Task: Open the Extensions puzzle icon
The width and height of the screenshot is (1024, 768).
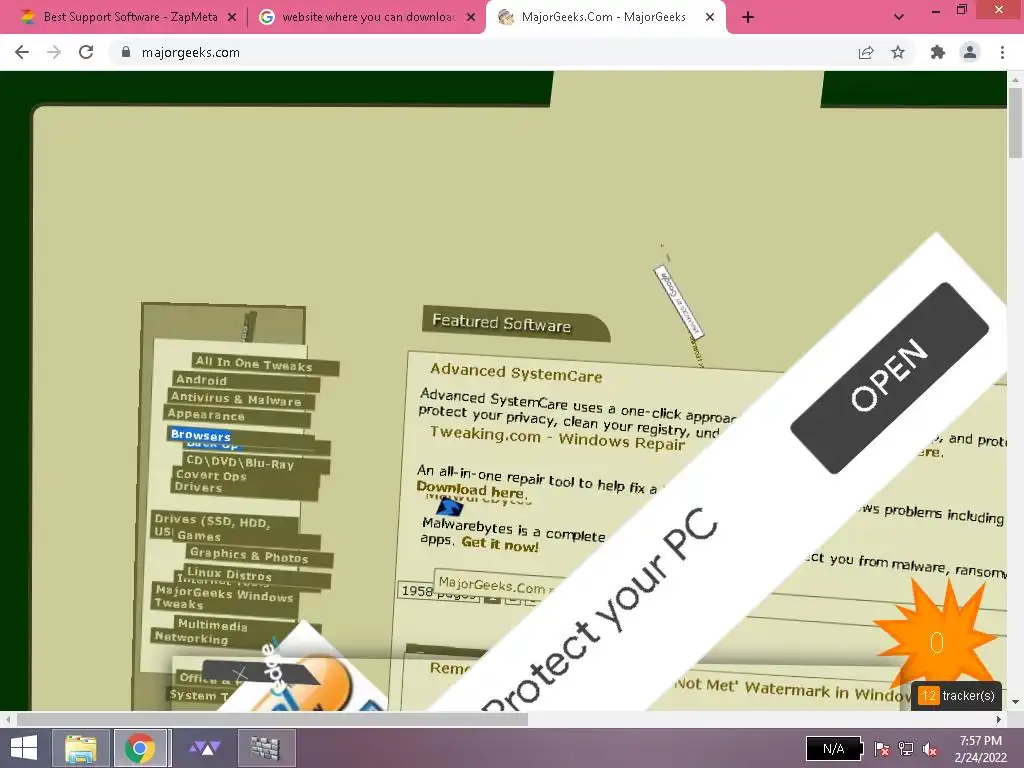Action: click(938, 52)
